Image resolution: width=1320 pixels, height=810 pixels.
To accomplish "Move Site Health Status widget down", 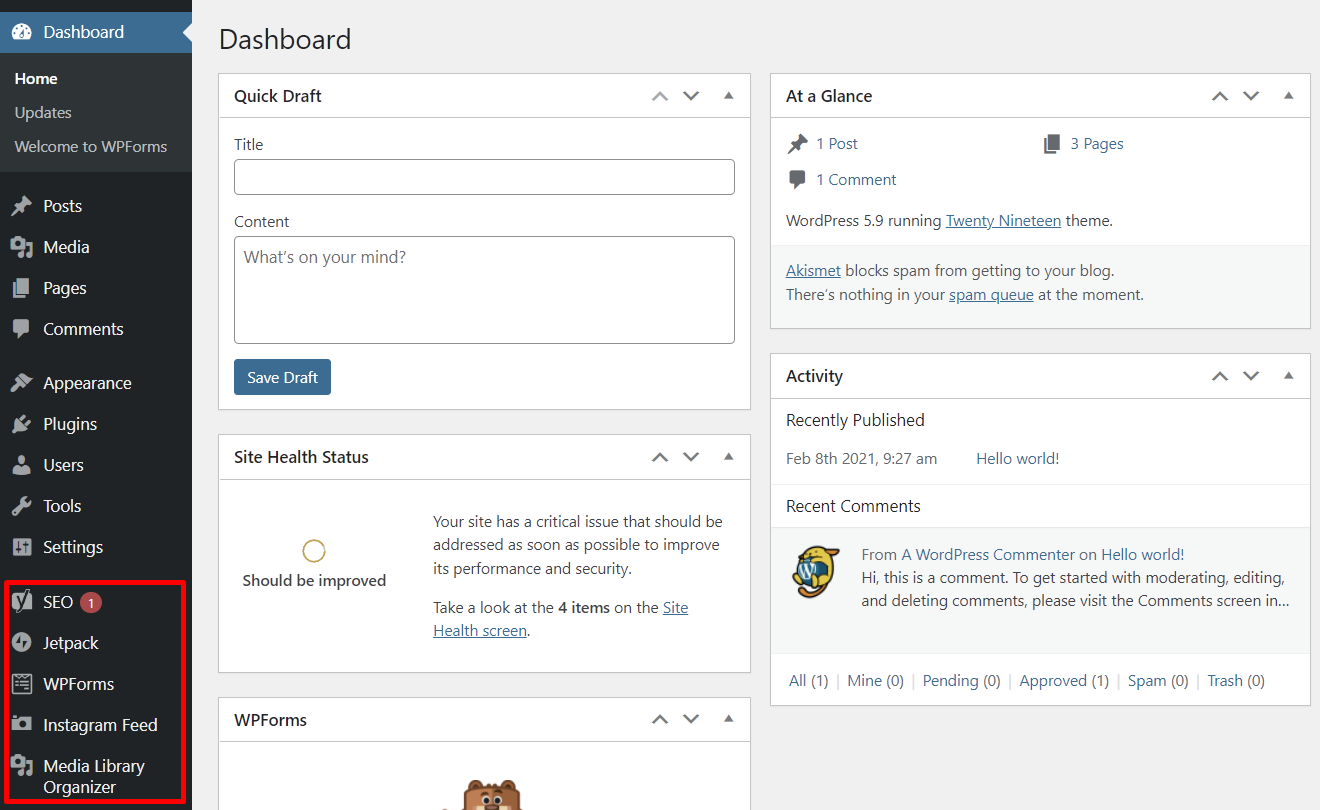I will pos(691,457).
